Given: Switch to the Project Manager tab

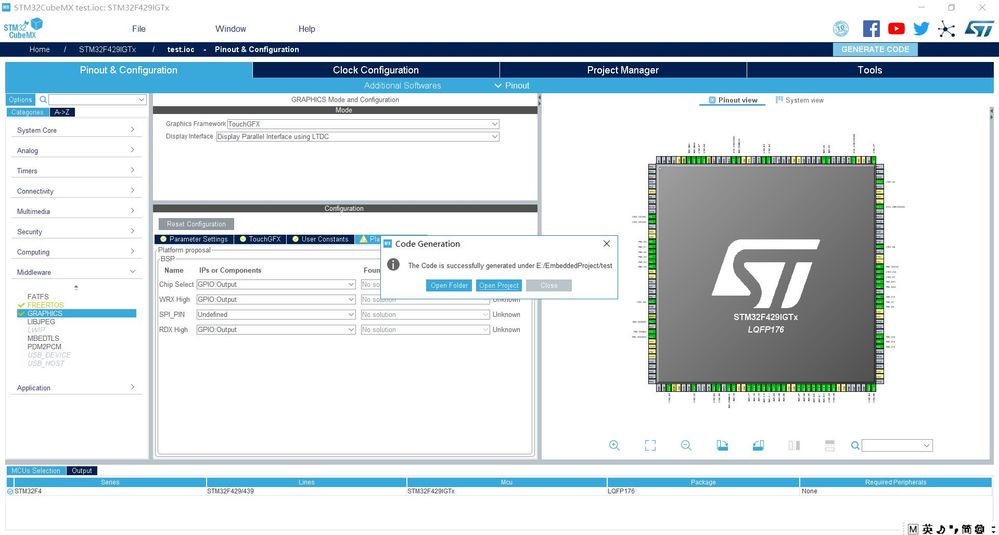Looking at the screenshot, I should [622, 70].
